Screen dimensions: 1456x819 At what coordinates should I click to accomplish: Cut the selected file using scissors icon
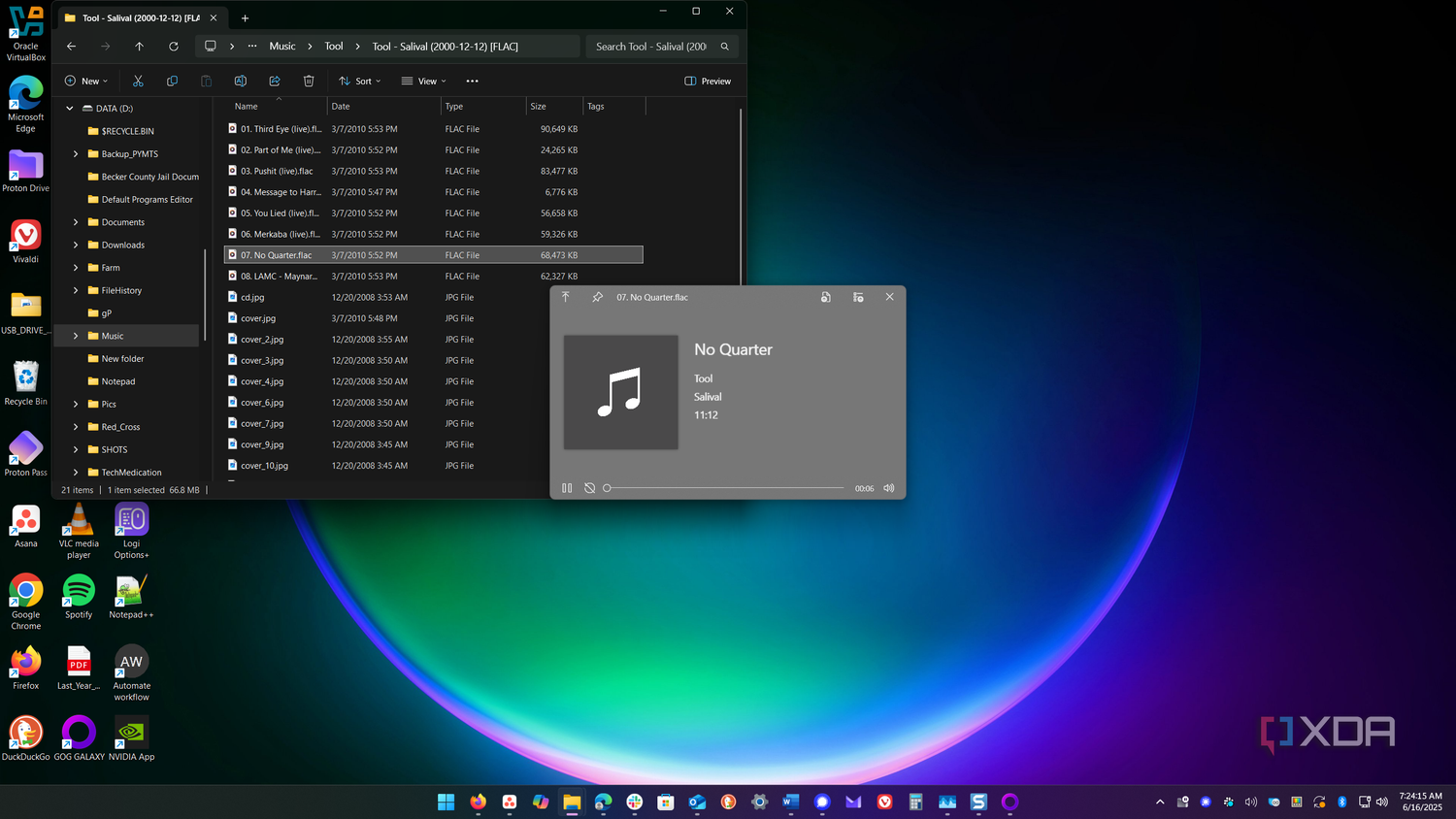tap(138, 82)
